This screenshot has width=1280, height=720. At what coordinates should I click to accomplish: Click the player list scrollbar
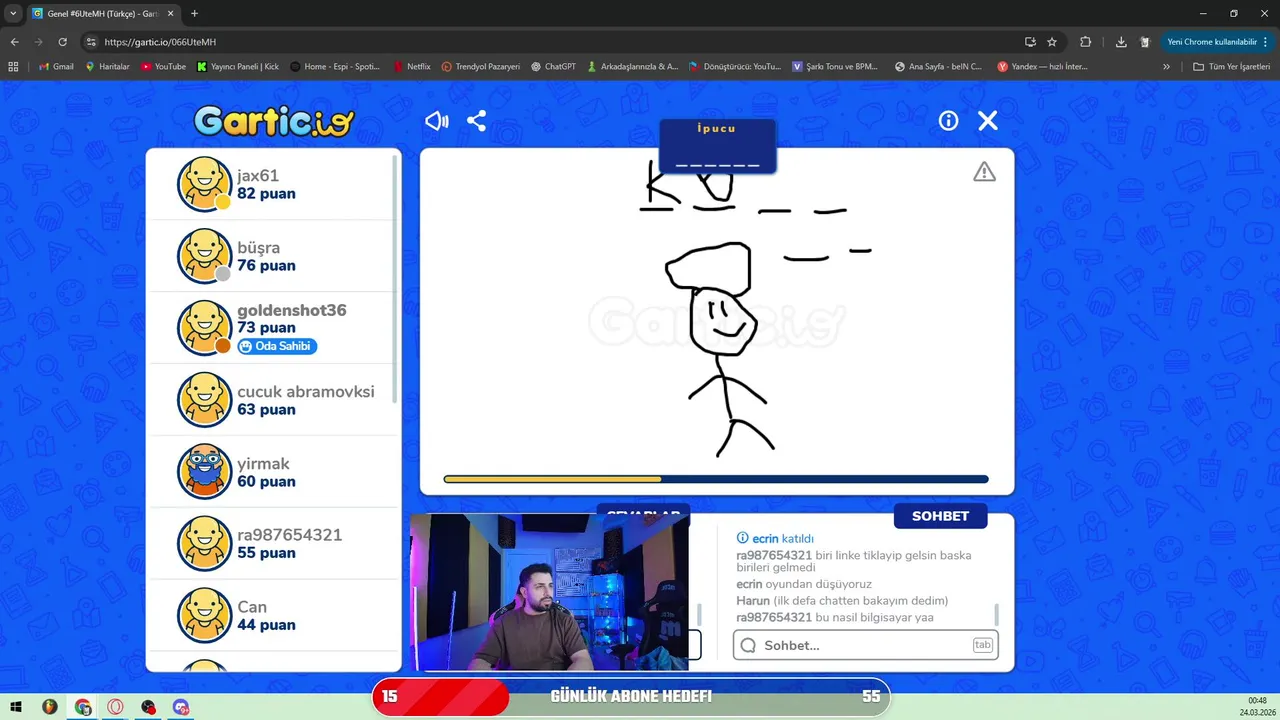tap(395, 280)
